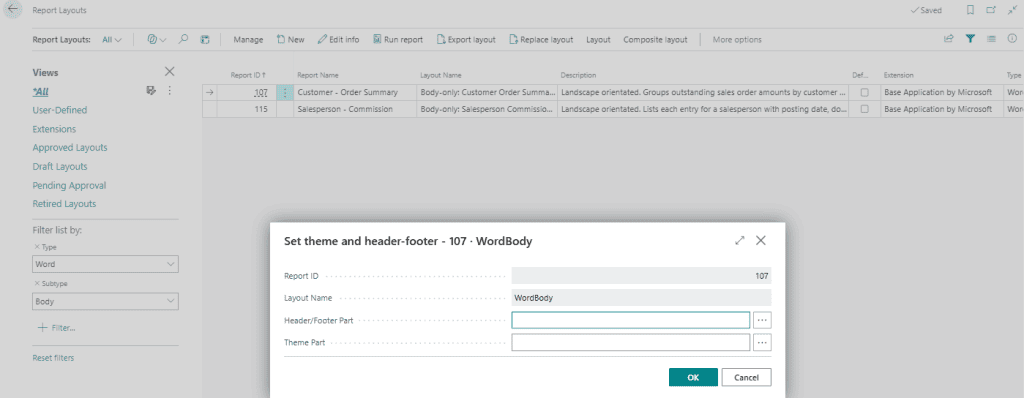Select the Draft Layouts view
1024x398 pixels.
click(60, 167)
